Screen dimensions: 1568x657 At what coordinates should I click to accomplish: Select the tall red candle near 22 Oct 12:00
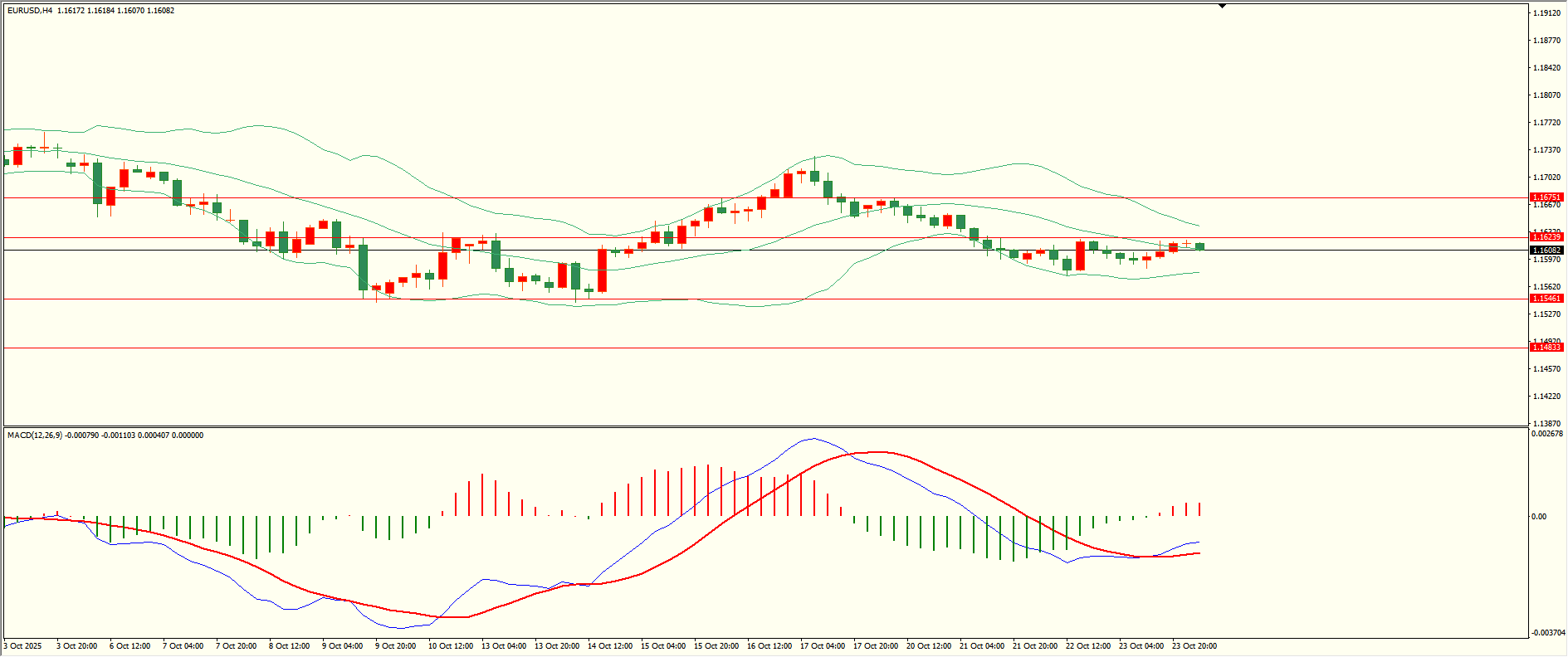point(1080,255)
